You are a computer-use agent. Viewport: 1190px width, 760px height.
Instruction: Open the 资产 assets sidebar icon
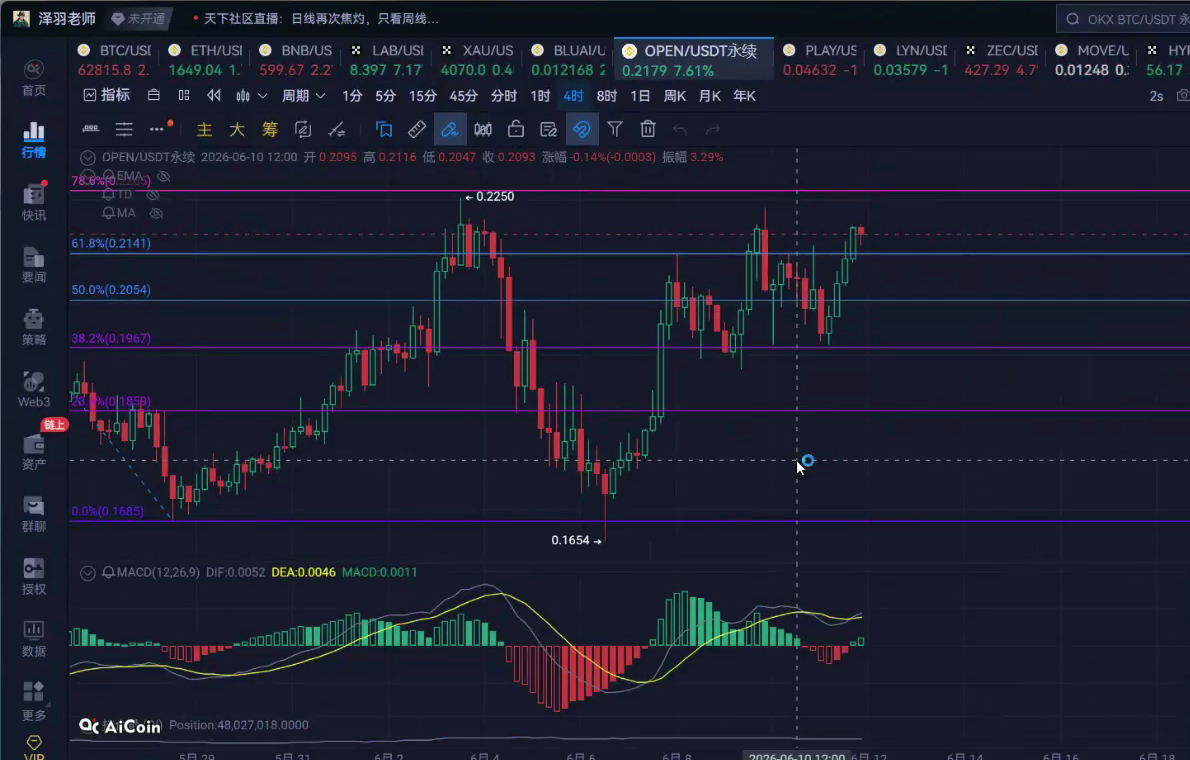pos(33,452)
